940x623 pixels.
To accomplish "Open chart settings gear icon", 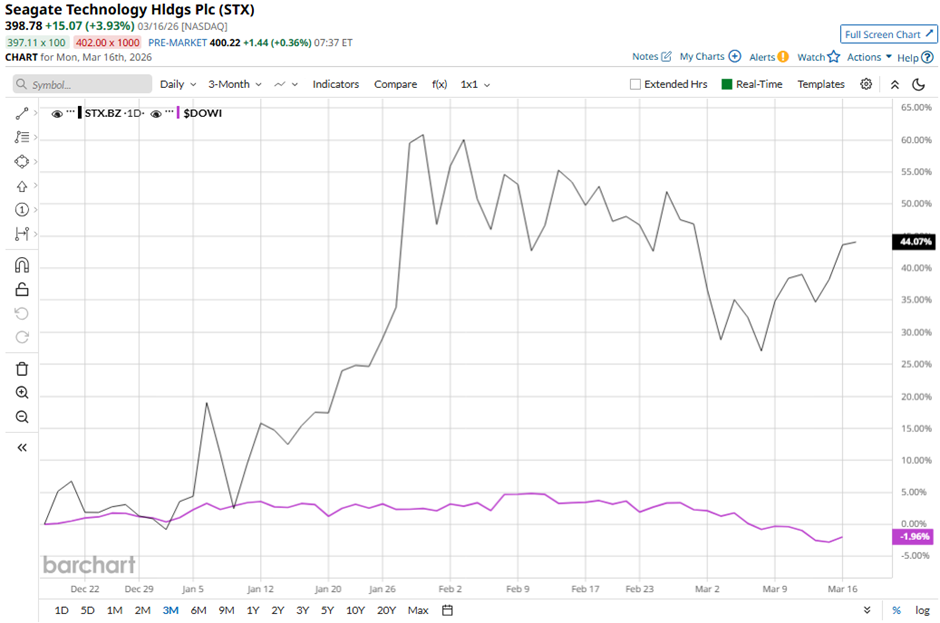I will 866,84.
